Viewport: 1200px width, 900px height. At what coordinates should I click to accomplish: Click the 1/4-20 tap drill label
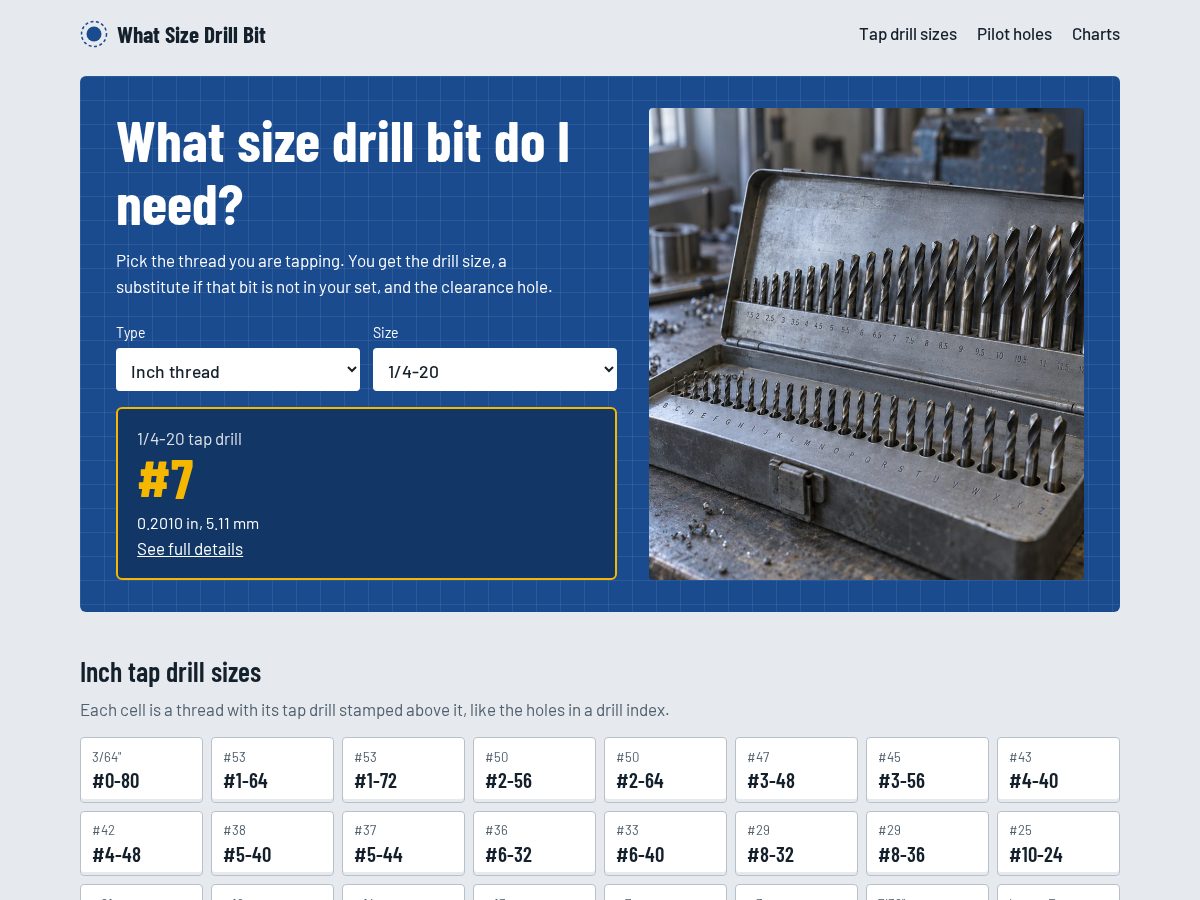click(x=189, y=439)
